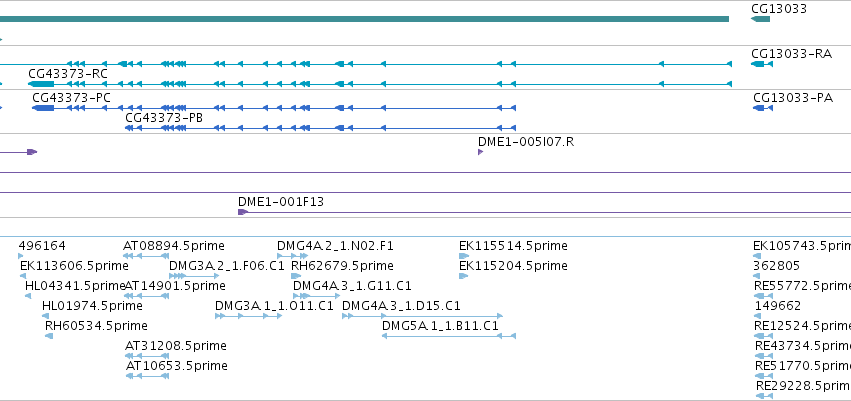Image resolution: width=851 pixels, height=401 pixels.
Task: Select AT31208.5prime EST
Action: 176,346
